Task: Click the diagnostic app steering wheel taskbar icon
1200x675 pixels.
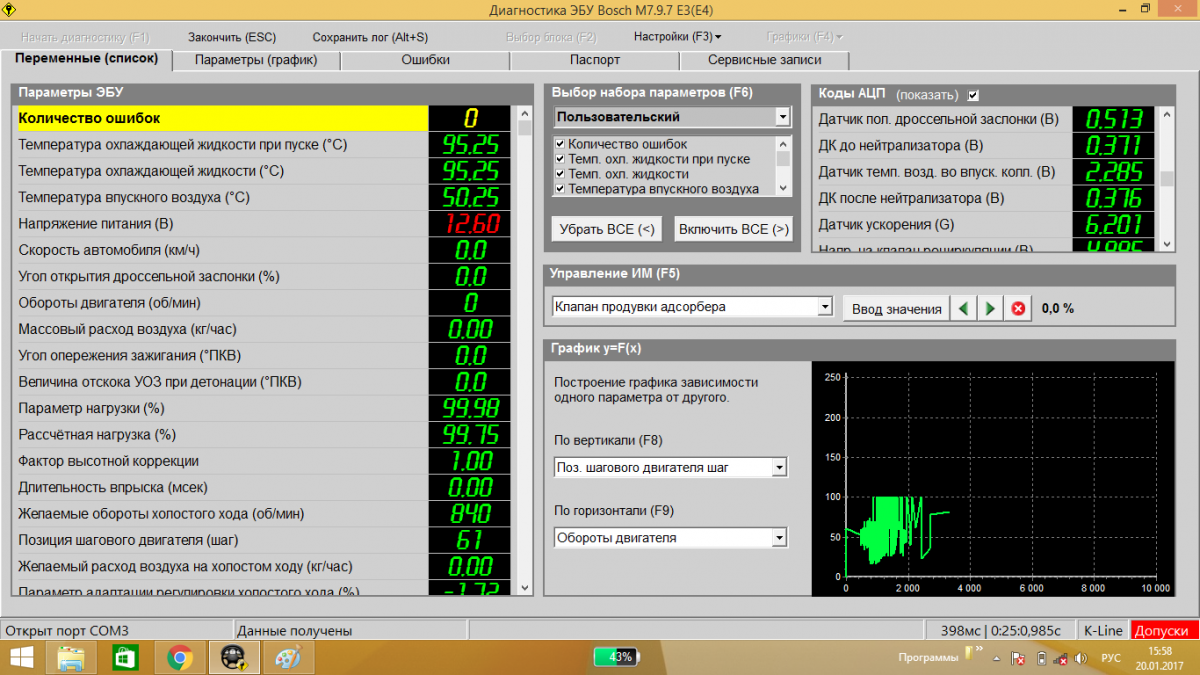Action: [x=233, y=657]
